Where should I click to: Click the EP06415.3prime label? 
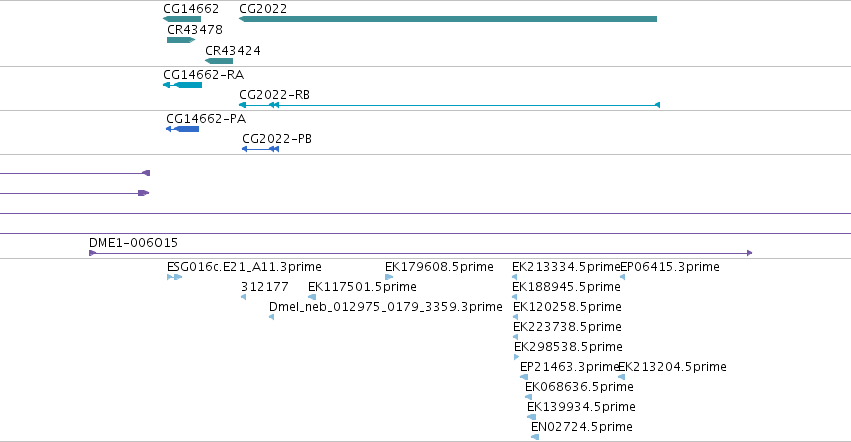click(x=670, y=267)
